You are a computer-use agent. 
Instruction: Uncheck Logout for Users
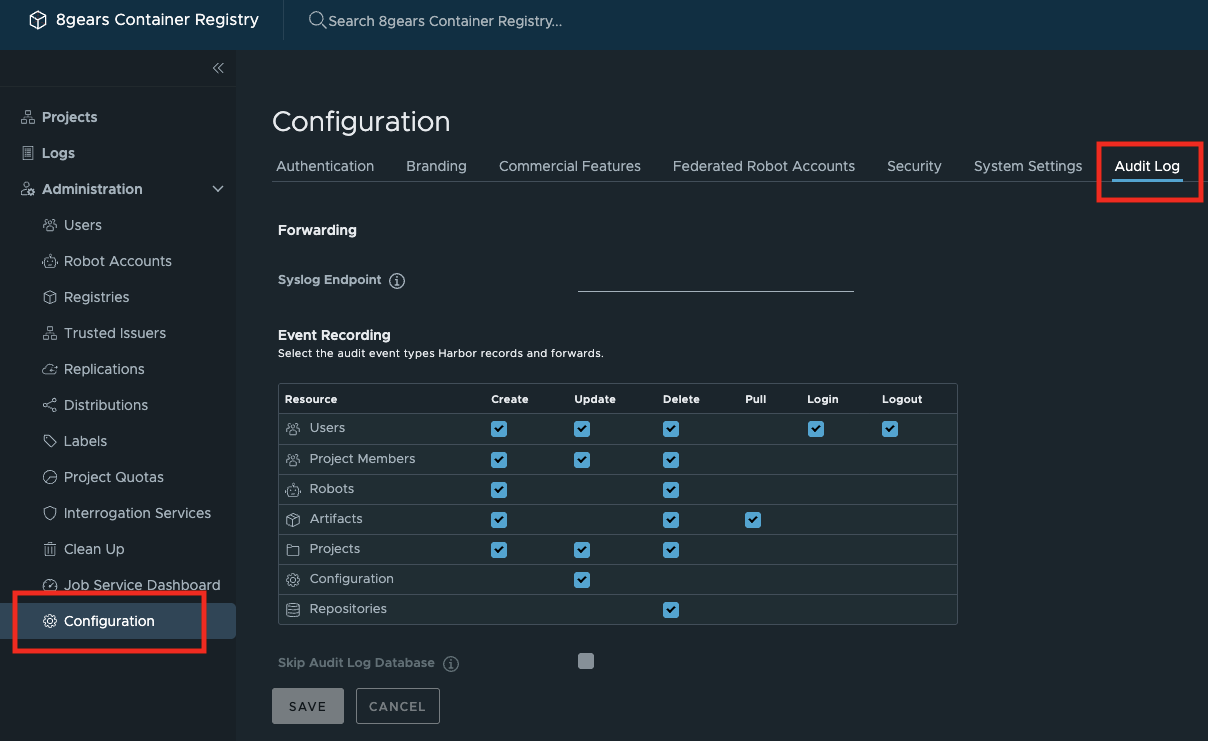(890, 429)
